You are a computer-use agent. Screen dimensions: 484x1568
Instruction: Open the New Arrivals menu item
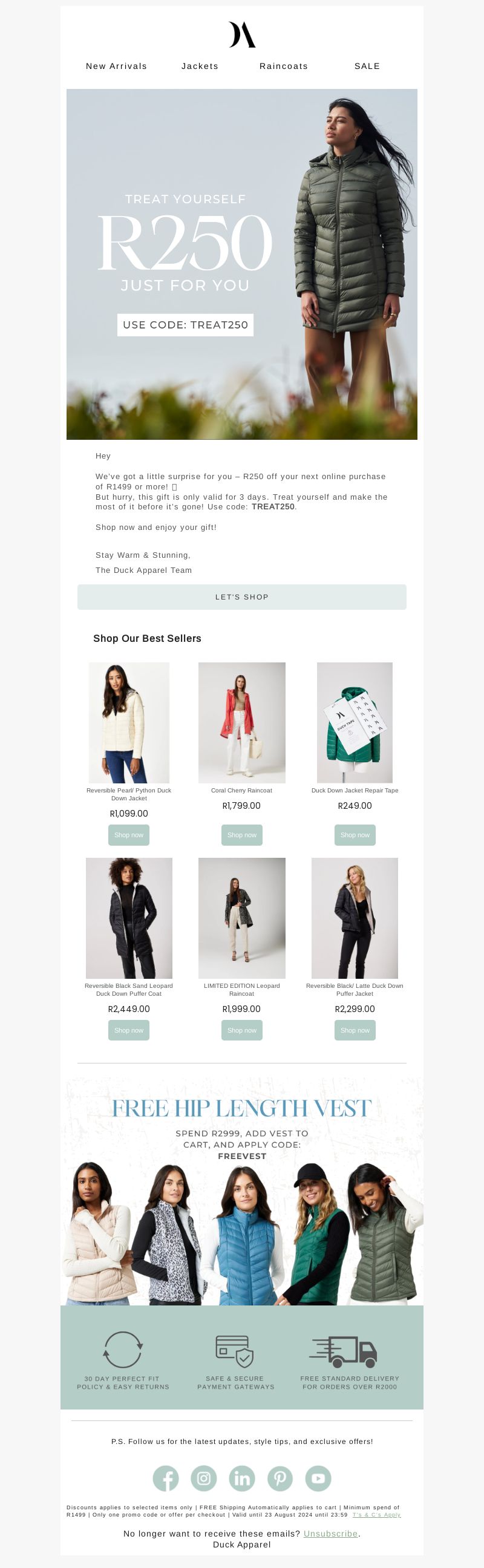(116, 66)
